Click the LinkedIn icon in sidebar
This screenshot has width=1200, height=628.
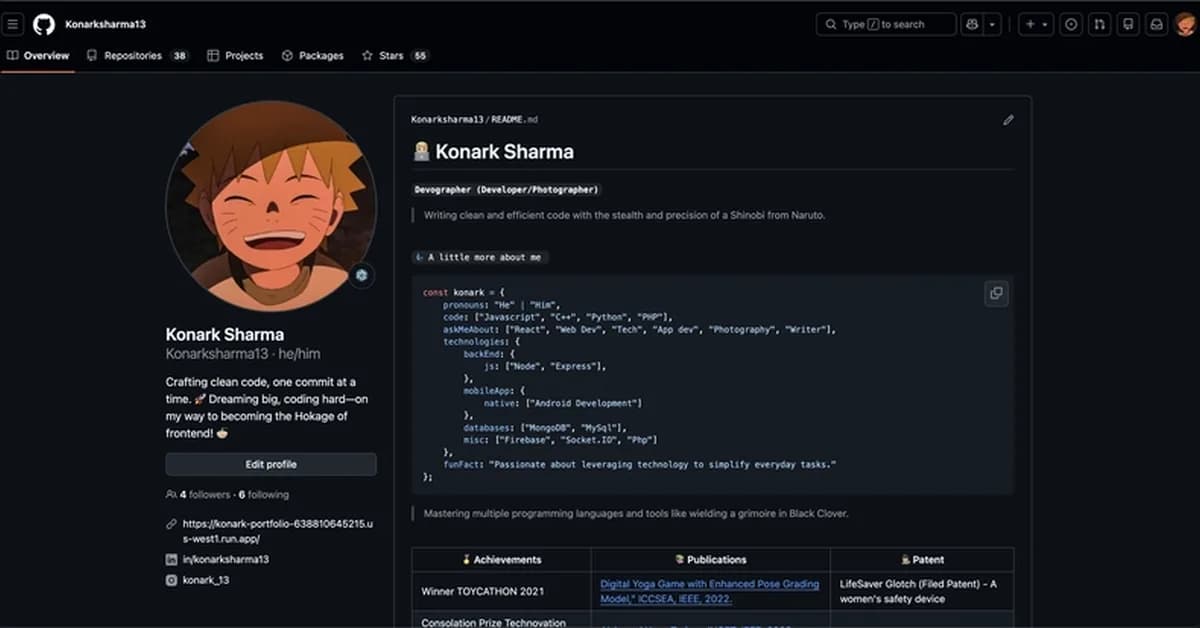point(172,560)
